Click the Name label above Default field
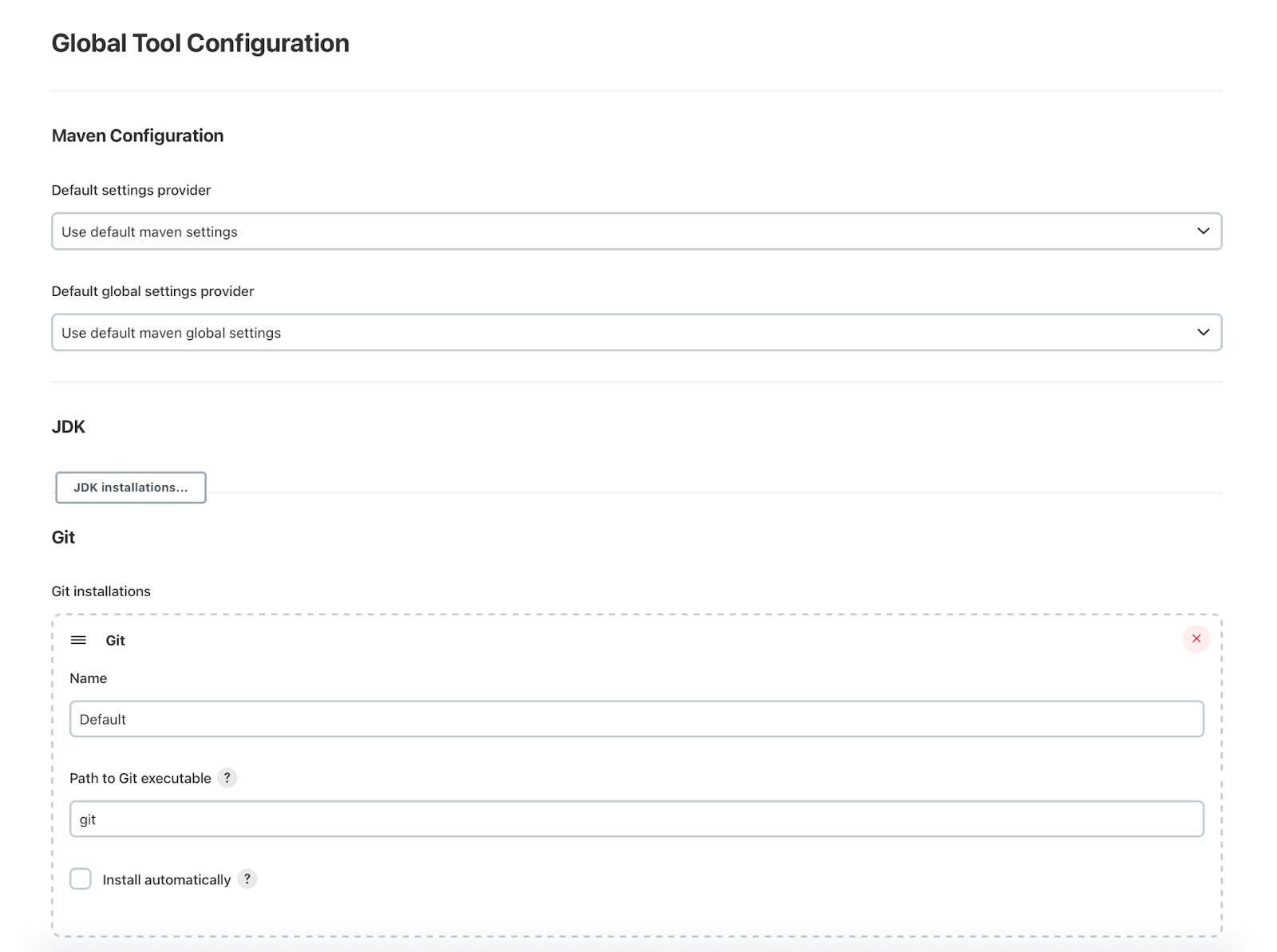This screenshot has width=1277, height=952. [x=89, y=678]
